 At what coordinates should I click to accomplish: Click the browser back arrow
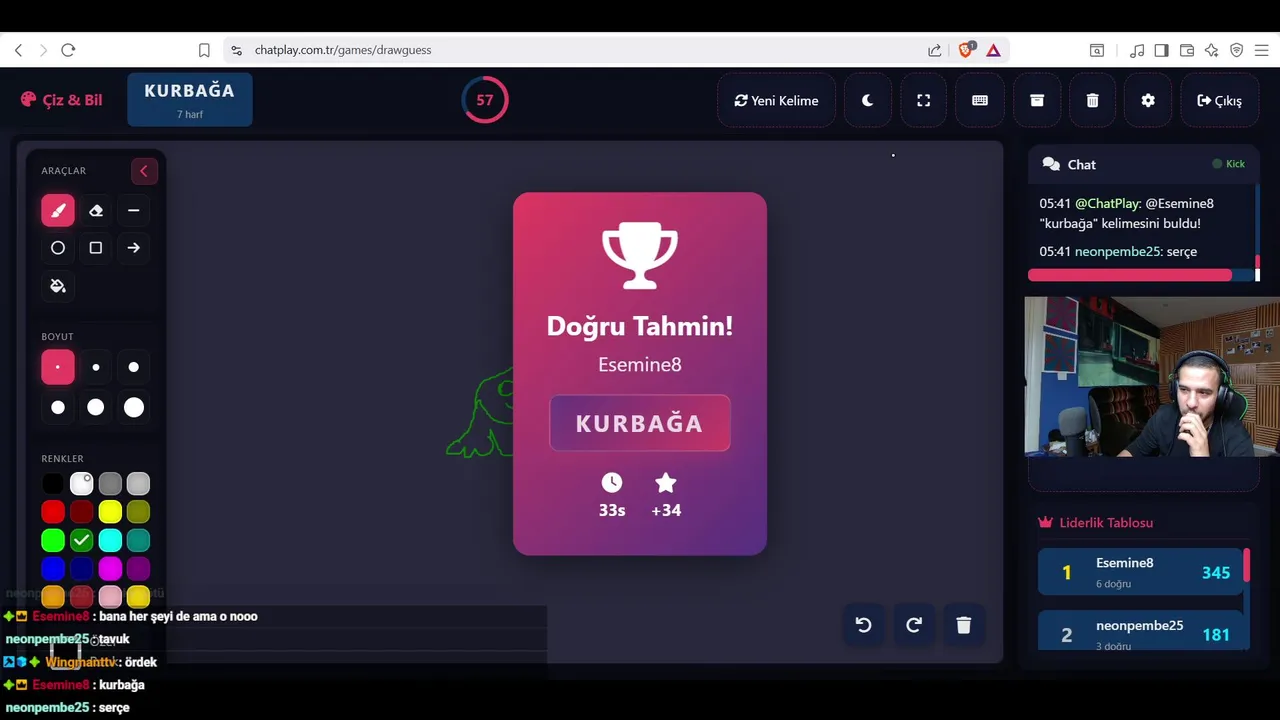pyautogui.click(x=18, y=50)
